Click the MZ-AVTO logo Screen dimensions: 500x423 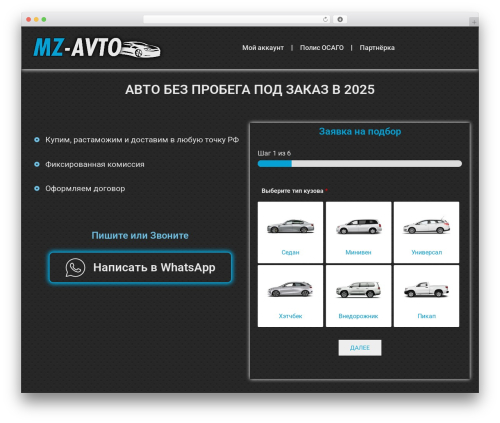click(97, 48)
